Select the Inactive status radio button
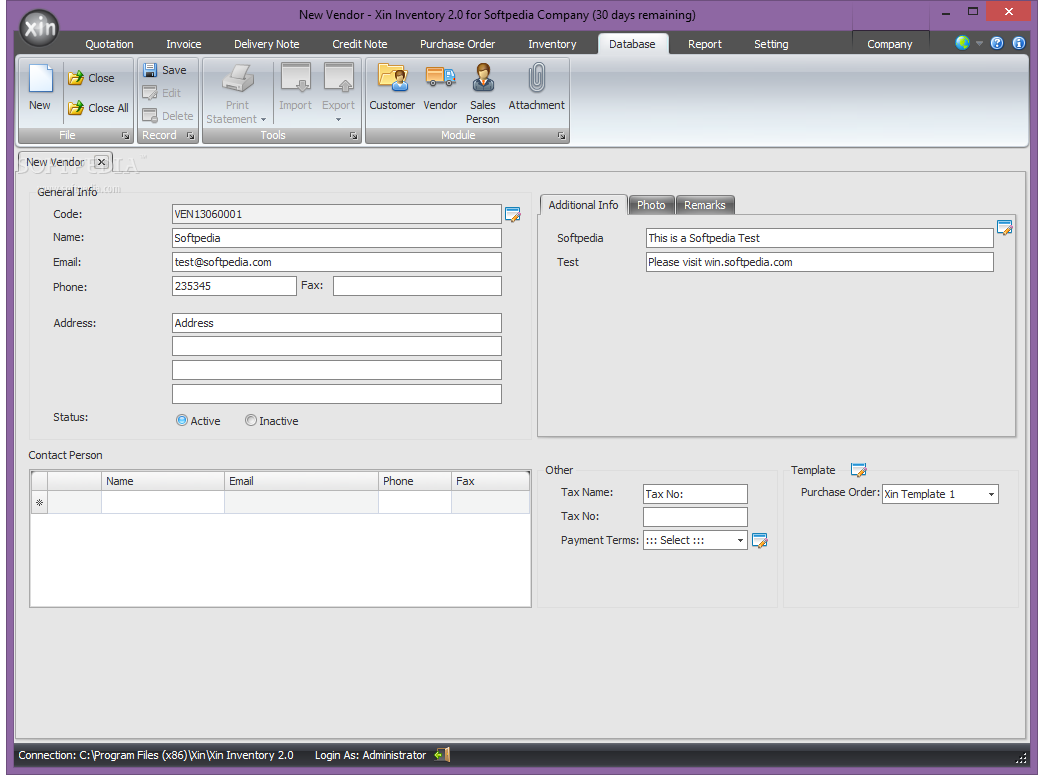 pyautogui.click(x=250, y=420)
